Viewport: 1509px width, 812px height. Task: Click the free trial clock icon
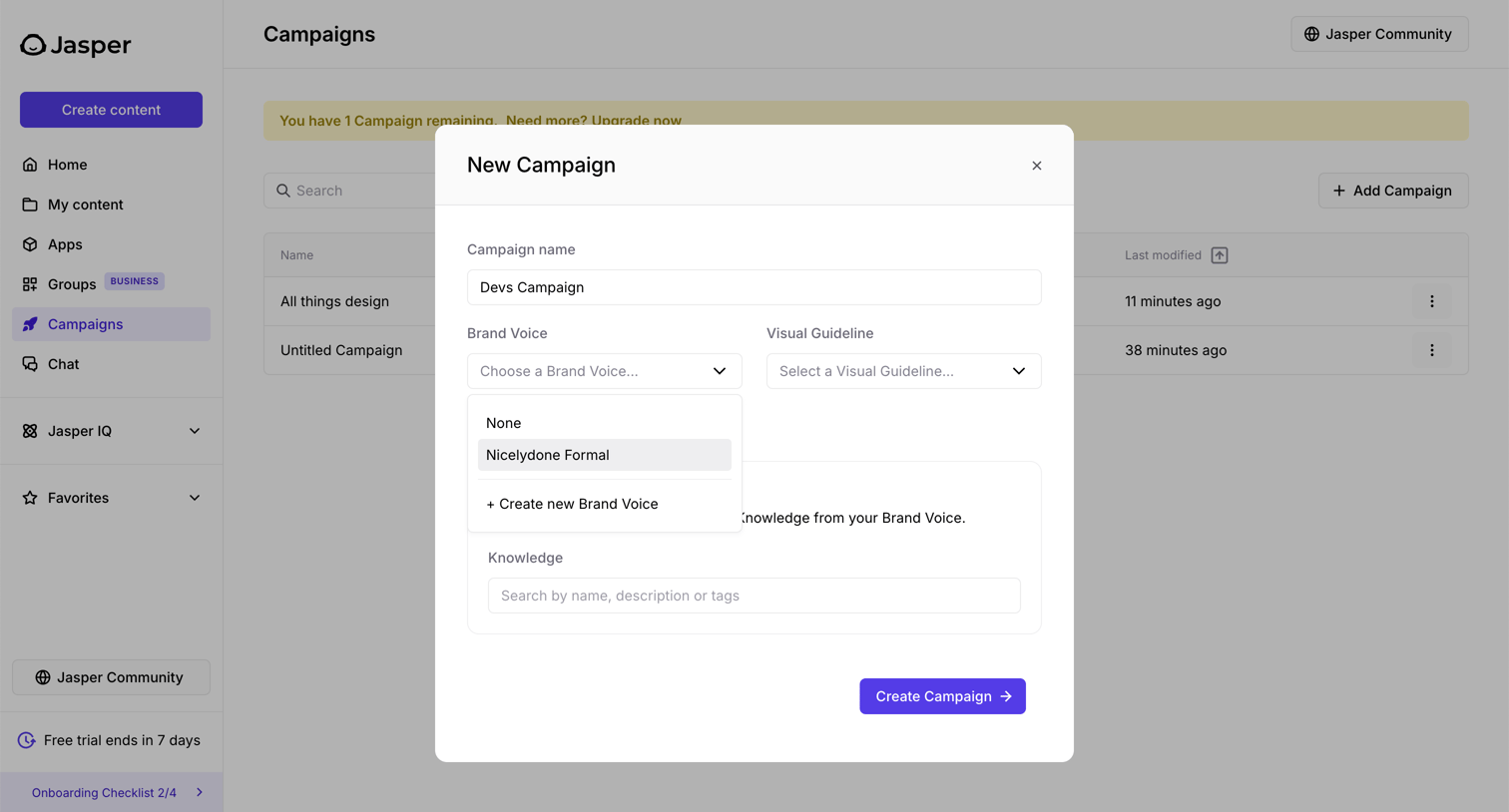(27, 740)
